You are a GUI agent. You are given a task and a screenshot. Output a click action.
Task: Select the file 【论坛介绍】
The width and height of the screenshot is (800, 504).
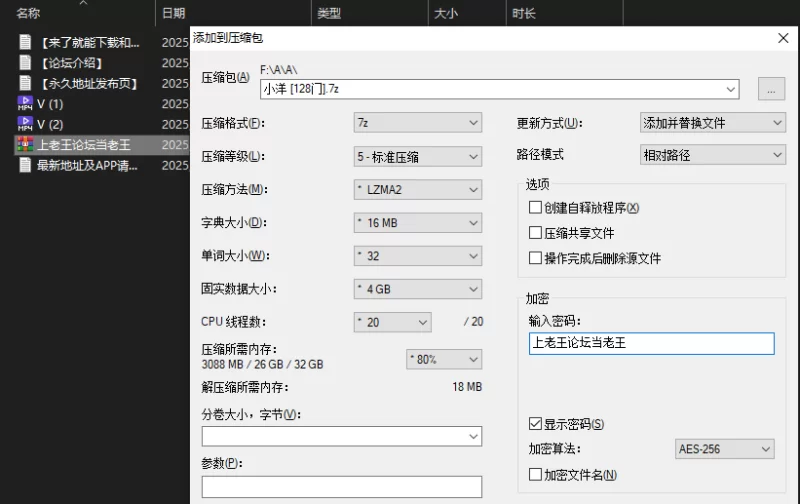click(72, 63)
